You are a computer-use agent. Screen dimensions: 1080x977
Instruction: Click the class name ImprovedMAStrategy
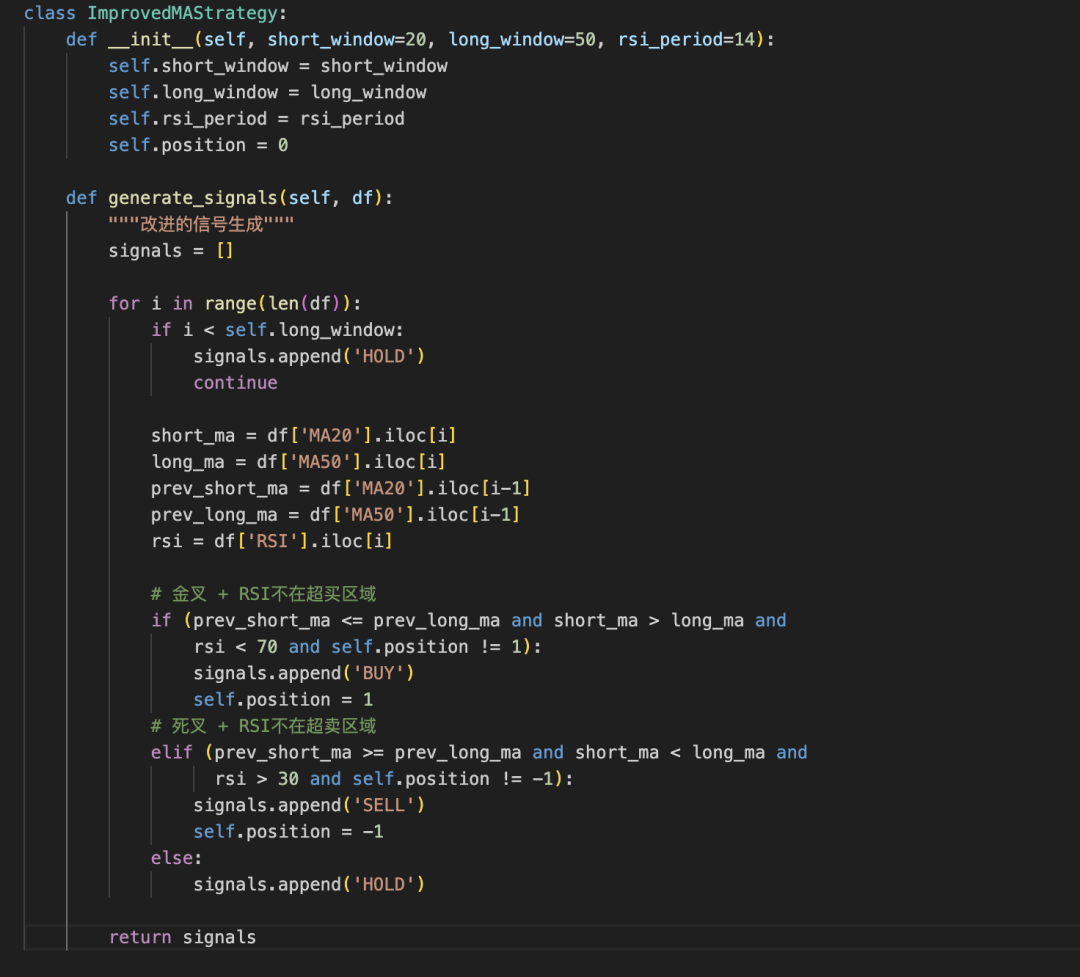[x=183, y=13]
